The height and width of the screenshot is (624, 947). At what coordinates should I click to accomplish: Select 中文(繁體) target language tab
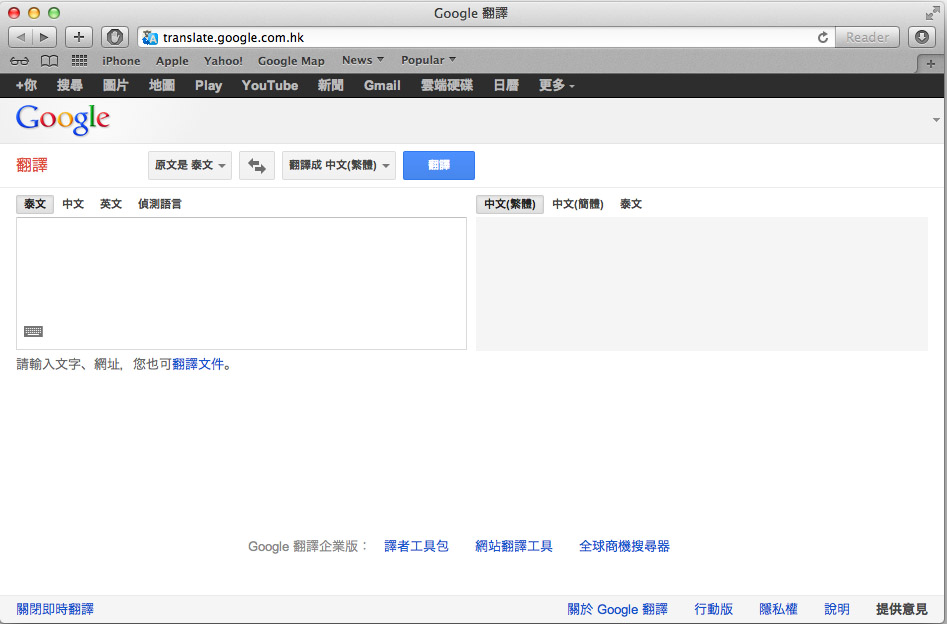[510, 204]
